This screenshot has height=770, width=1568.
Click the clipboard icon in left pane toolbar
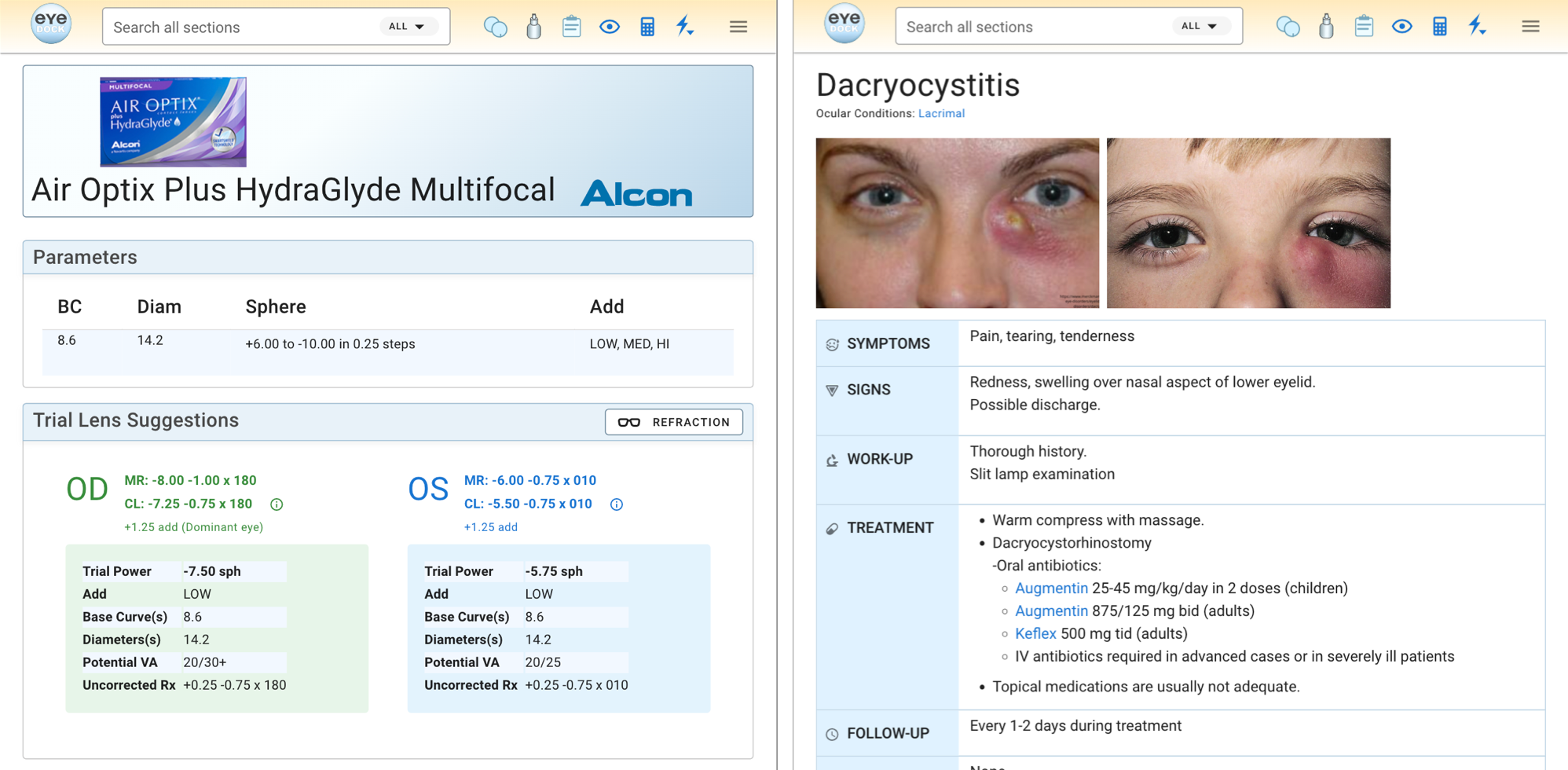point(571,27)
